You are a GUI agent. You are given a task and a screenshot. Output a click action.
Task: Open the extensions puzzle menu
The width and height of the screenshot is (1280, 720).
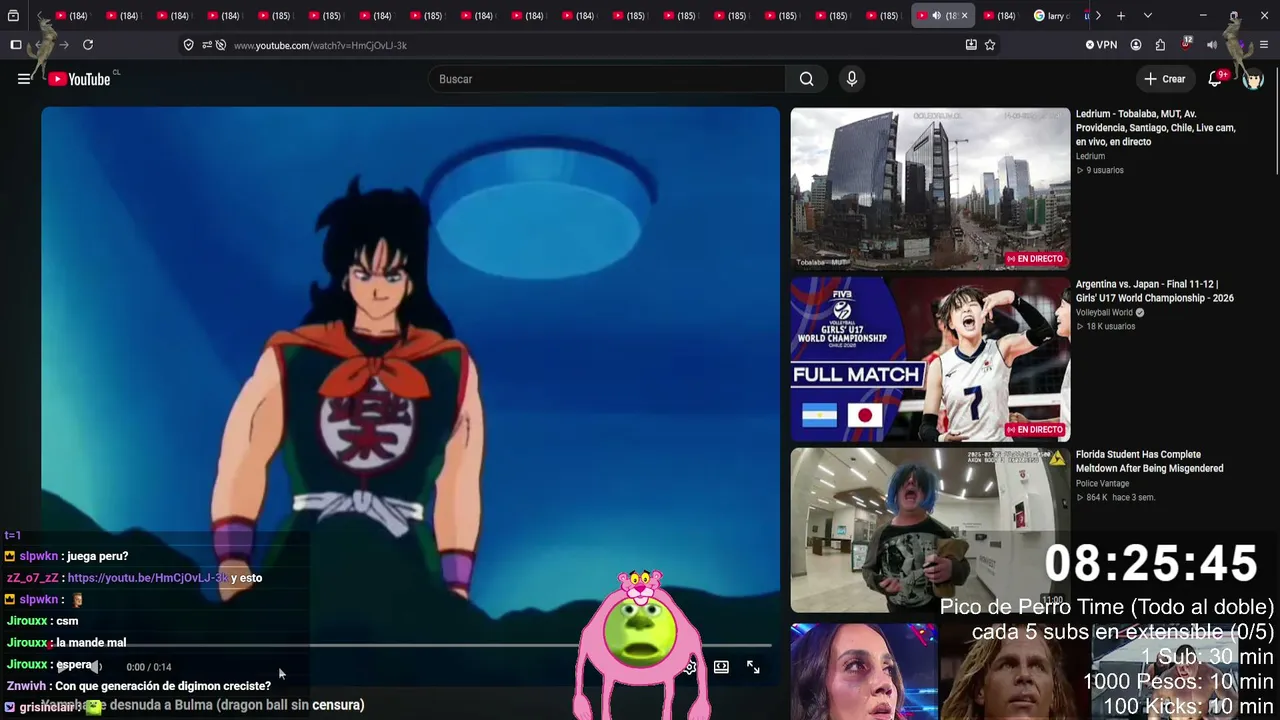(x=1160, y=45)
